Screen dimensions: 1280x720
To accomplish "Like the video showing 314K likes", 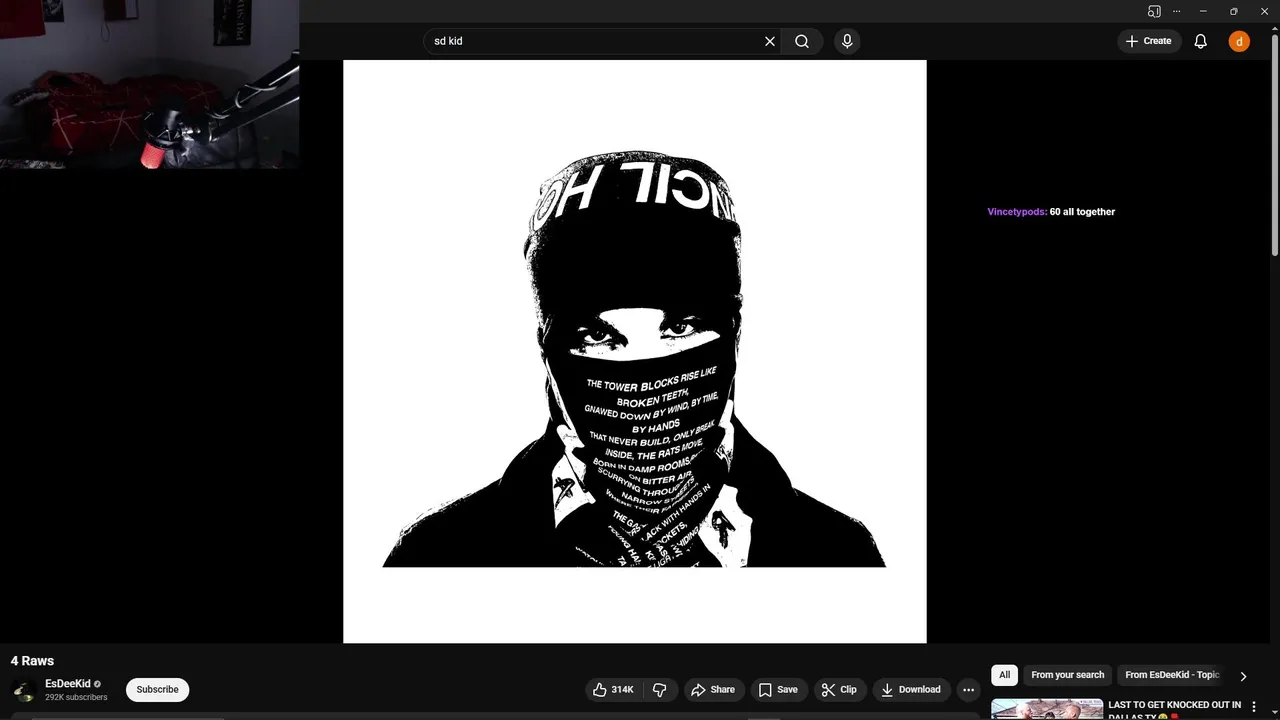I will click(x=614, y=689).
